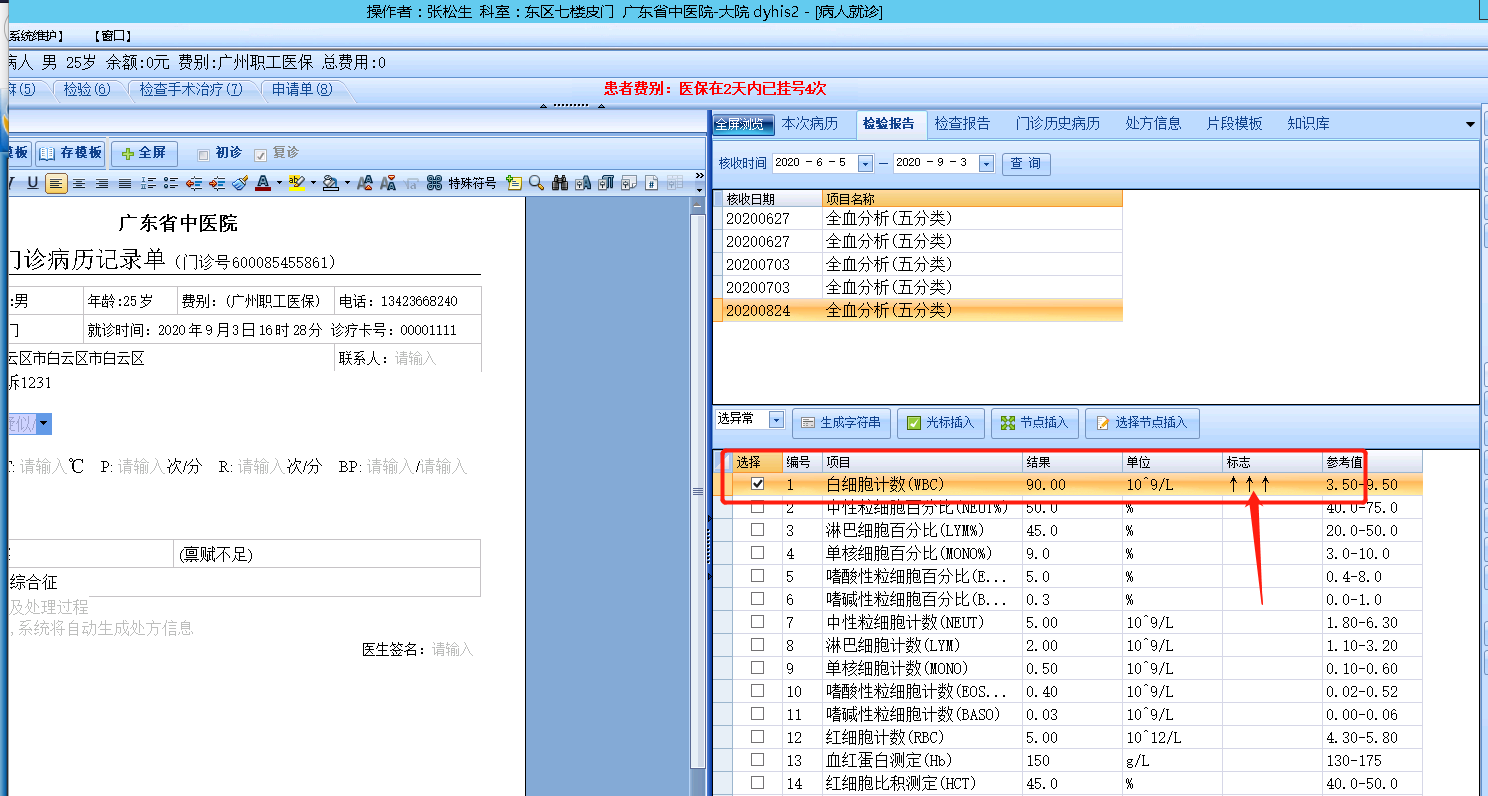Click the 选择节点插入 button
This screenshot has width=1488, height=796.
[1142, 423]
